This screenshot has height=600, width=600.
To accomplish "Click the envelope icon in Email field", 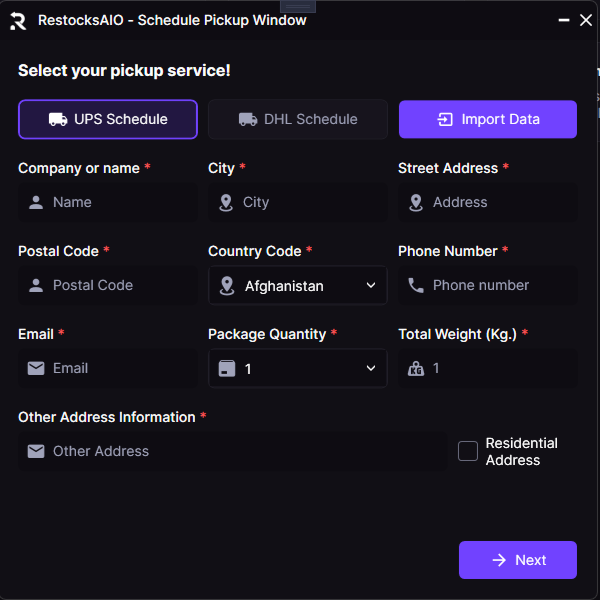I will click(36, 368).
